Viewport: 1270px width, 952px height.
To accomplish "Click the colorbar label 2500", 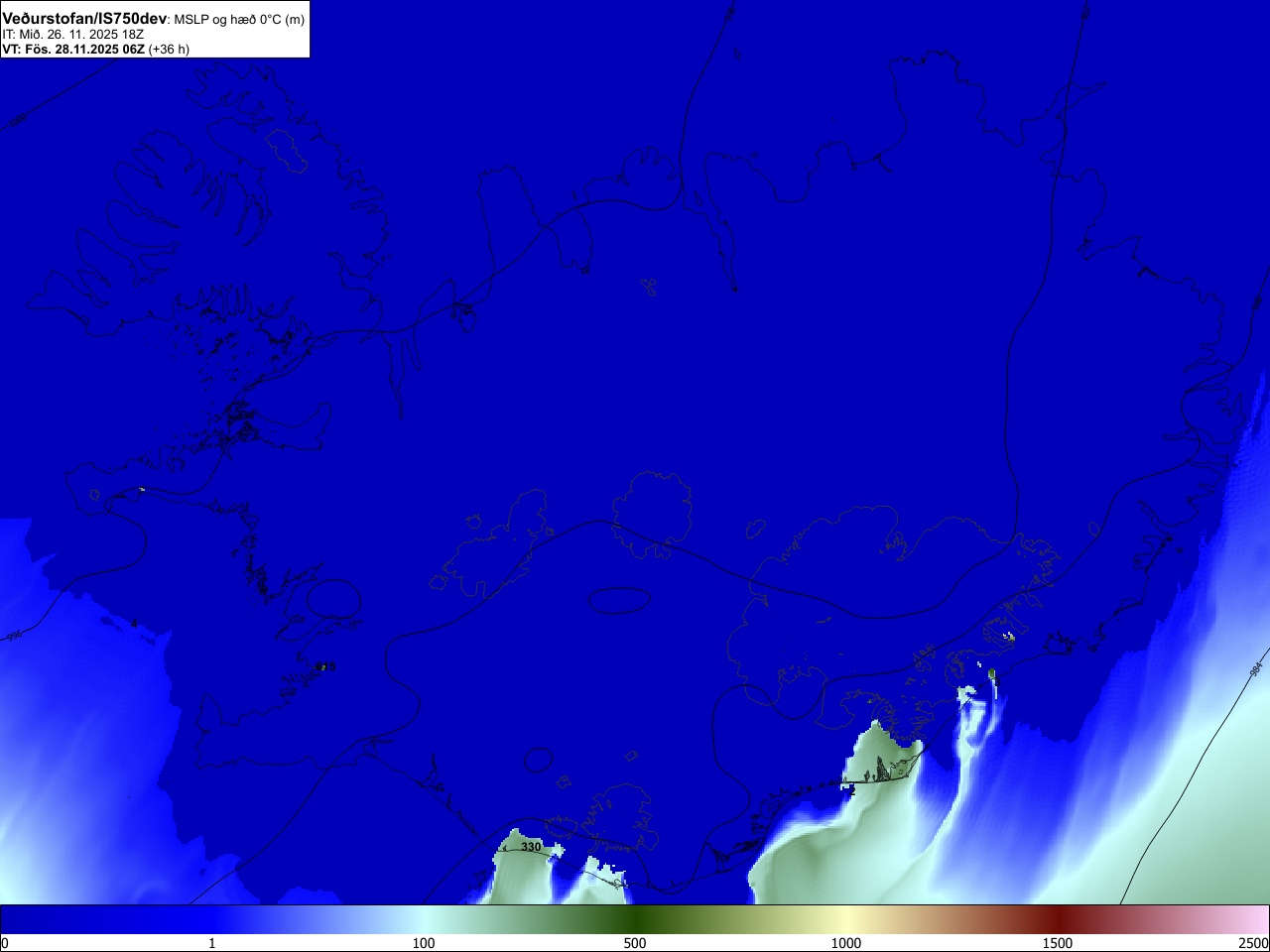I will pos(1254,943).
